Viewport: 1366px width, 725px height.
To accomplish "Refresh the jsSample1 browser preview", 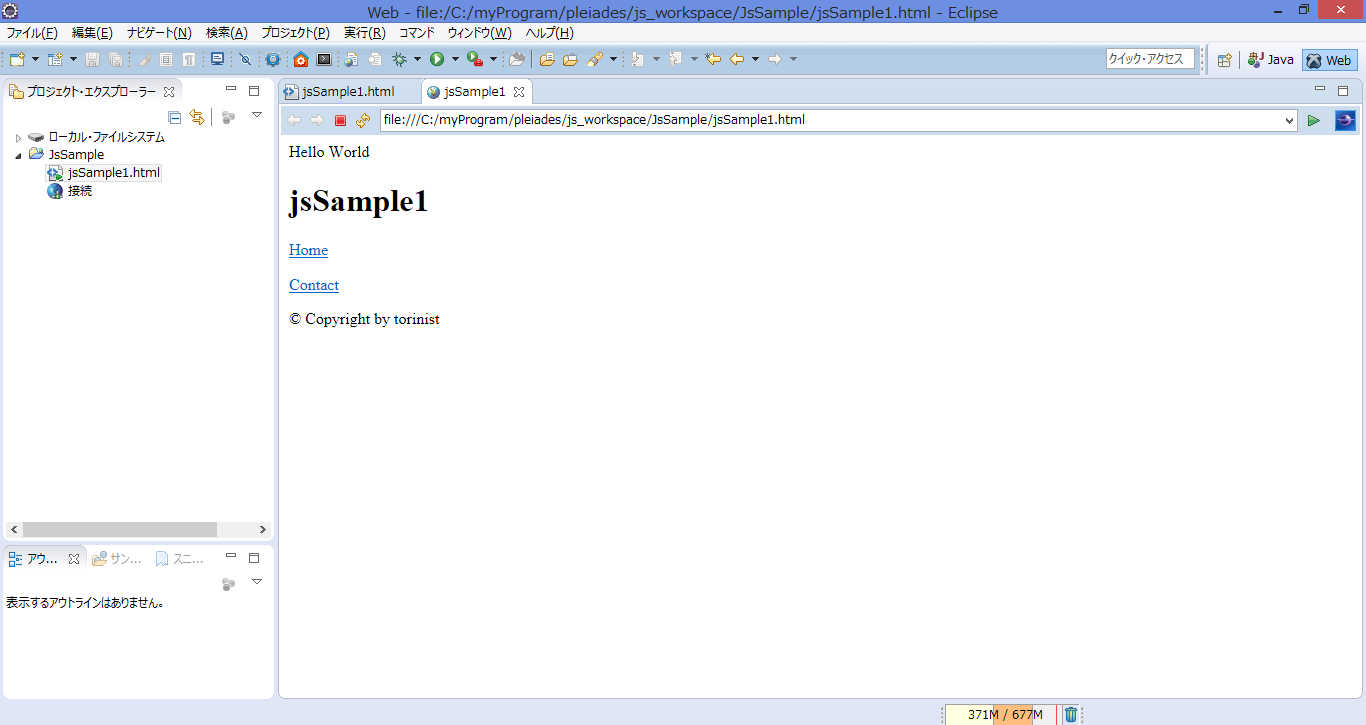I will [x=363, y=120].
